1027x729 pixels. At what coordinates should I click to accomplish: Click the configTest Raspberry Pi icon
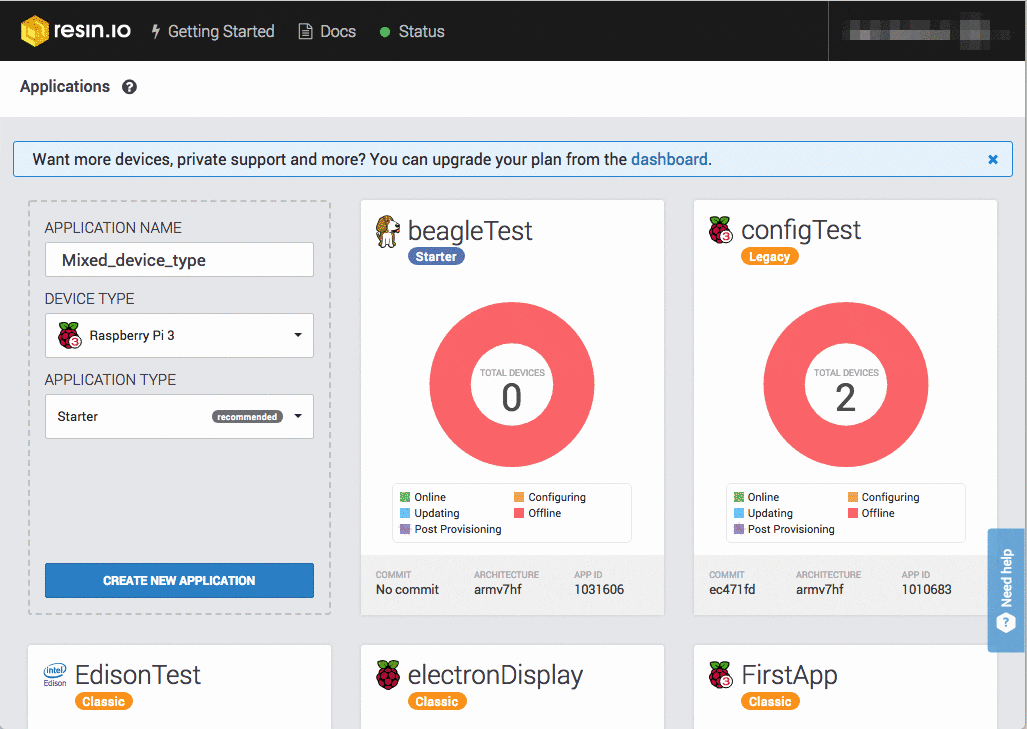pos(720,231)
